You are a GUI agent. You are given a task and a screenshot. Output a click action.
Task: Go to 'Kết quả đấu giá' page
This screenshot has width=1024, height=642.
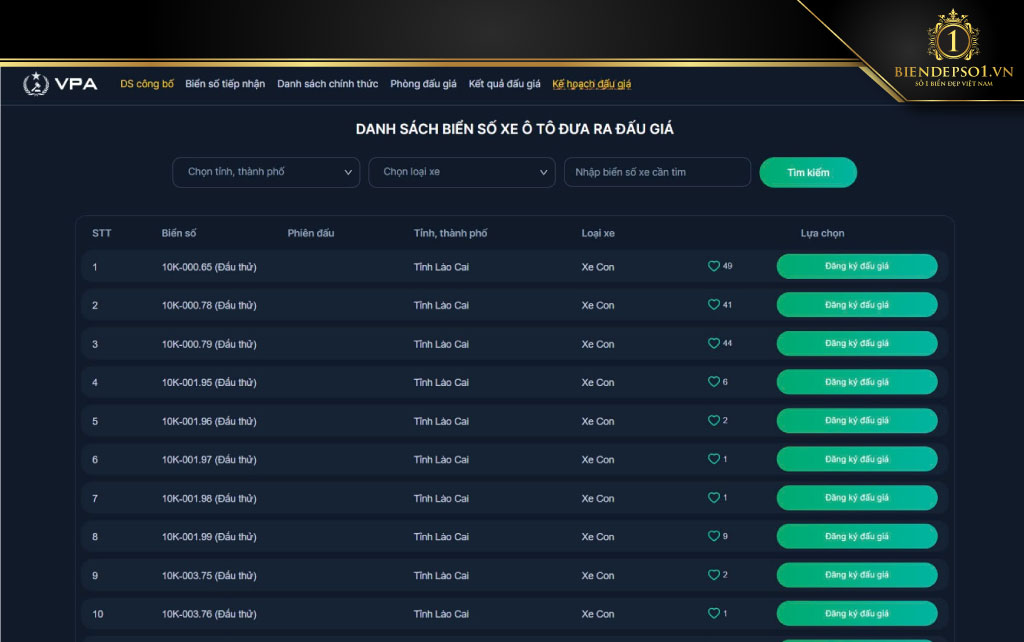tap(504, 84)
